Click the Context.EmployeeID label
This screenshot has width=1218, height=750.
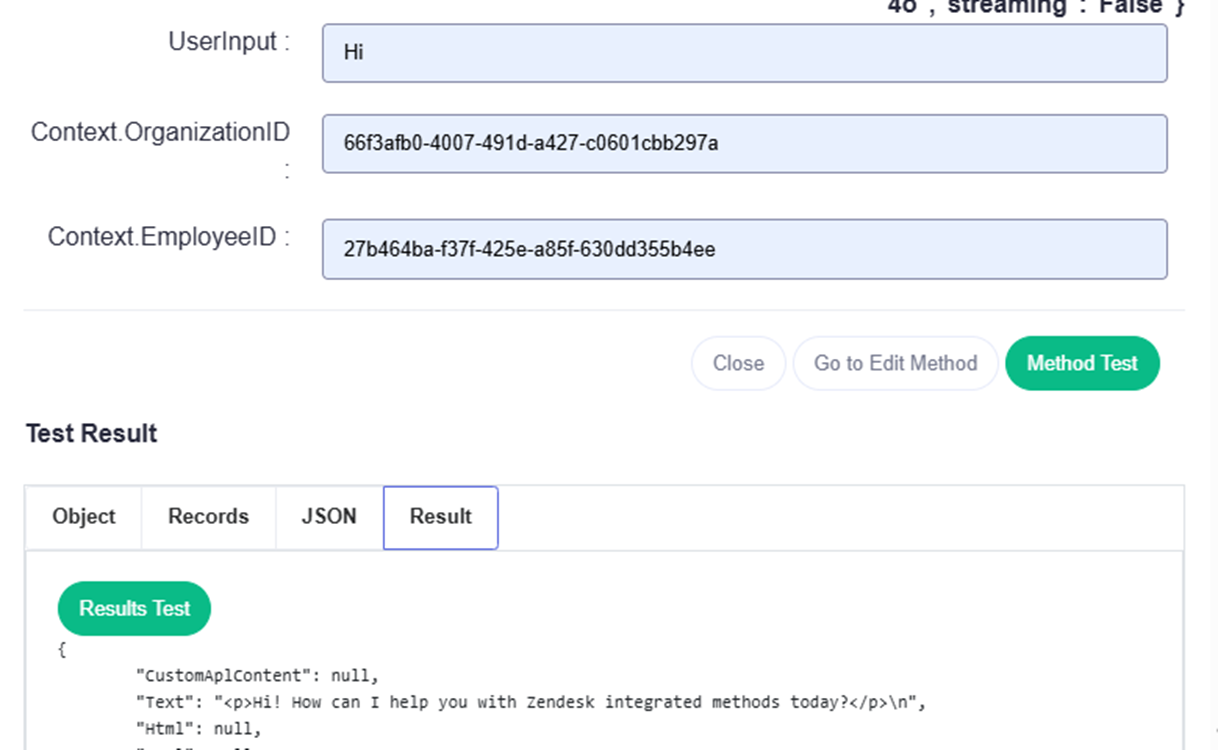(168, 237)
